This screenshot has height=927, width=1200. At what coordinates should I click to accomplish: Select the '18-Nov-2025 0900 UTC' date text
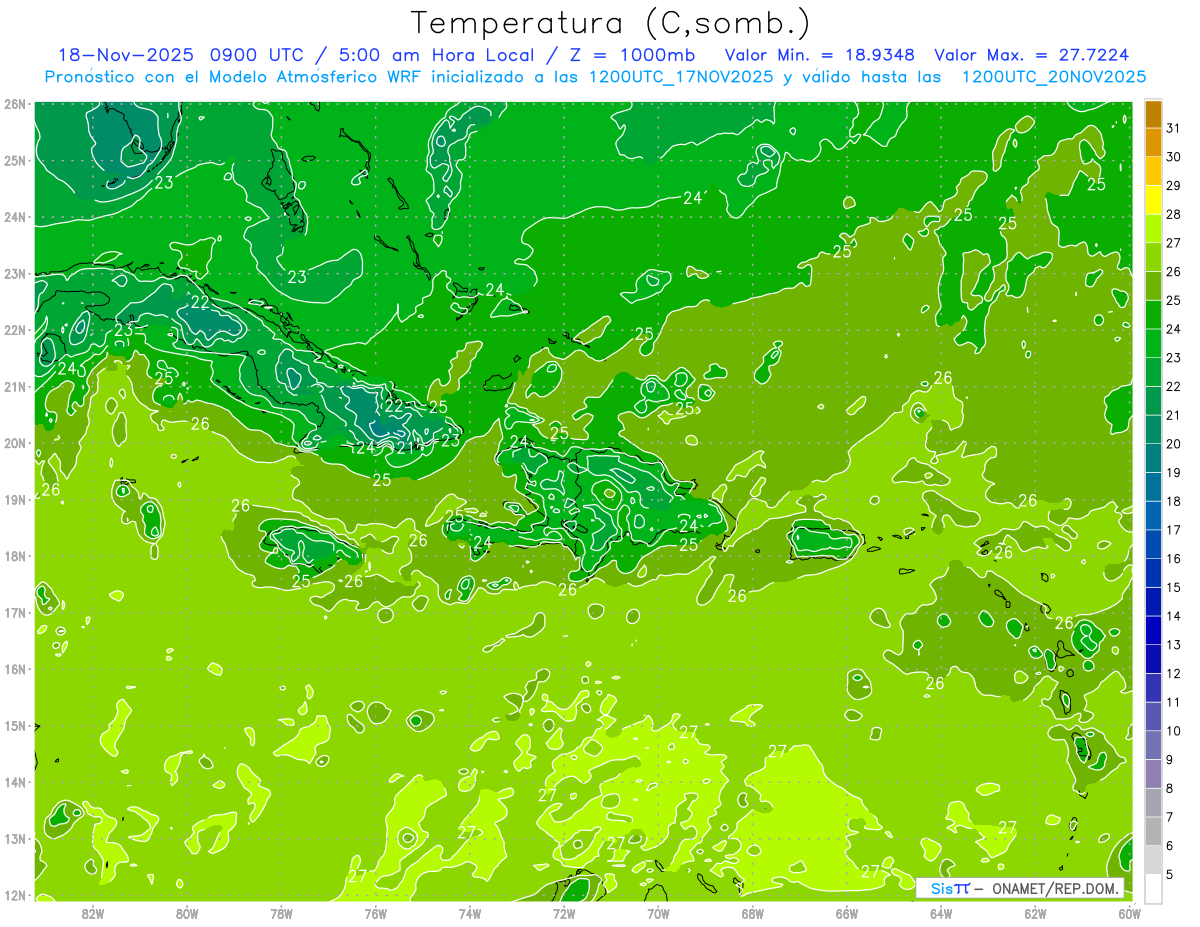coord(181,55)
